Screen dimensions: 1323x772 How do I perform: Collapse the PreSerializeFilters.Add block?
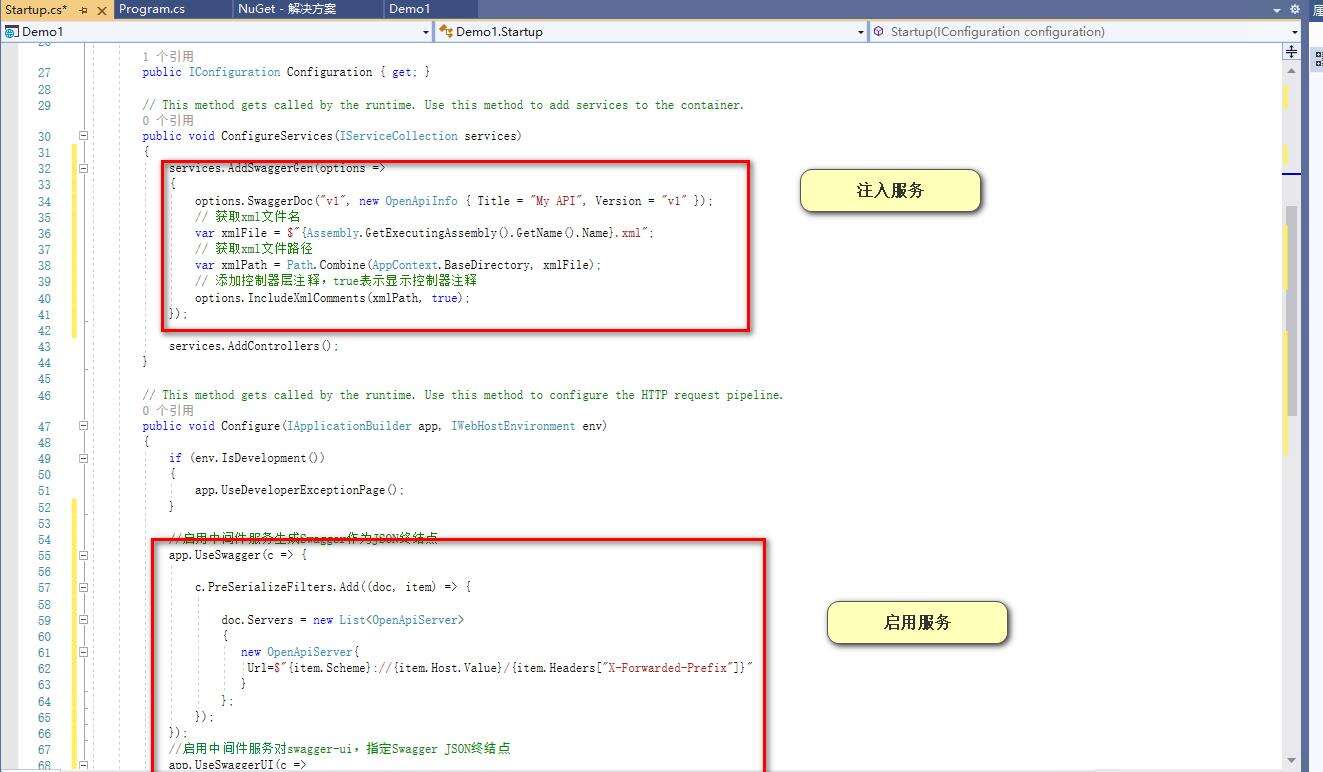pyautogui.click(x=84, y=587)
